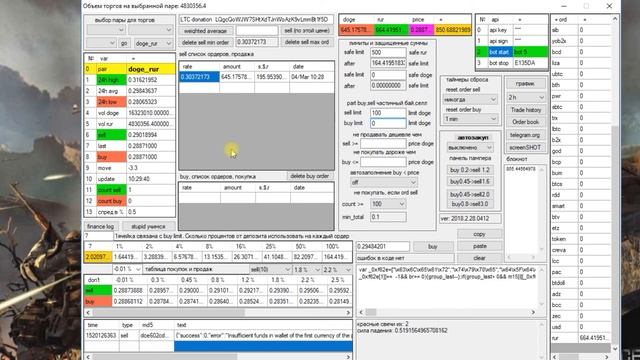Viewport: 640px width, 360px height.
Task: Select the 'api key' row
Action: [x=512, y=30]
